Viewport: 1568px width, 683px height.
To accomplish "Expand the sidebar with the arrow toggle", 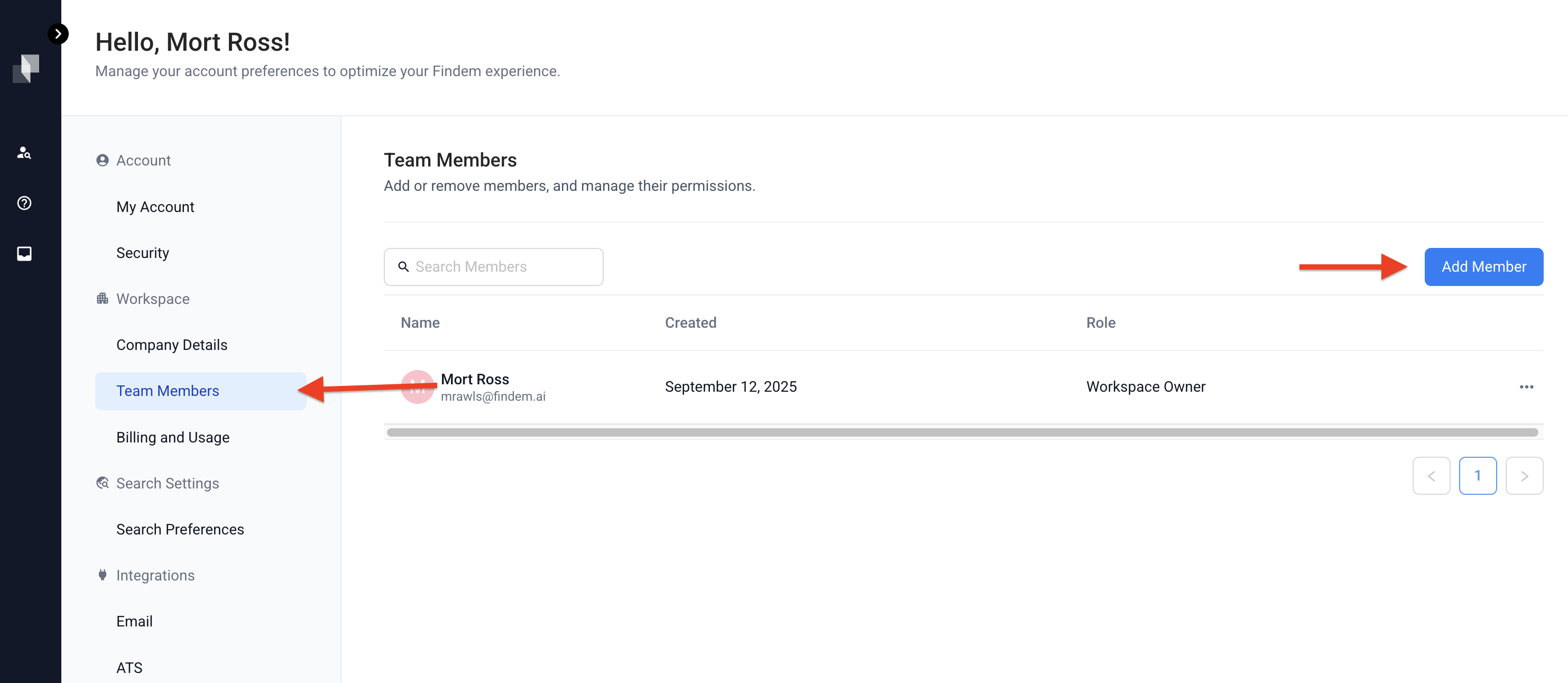I will click(58, 34).
